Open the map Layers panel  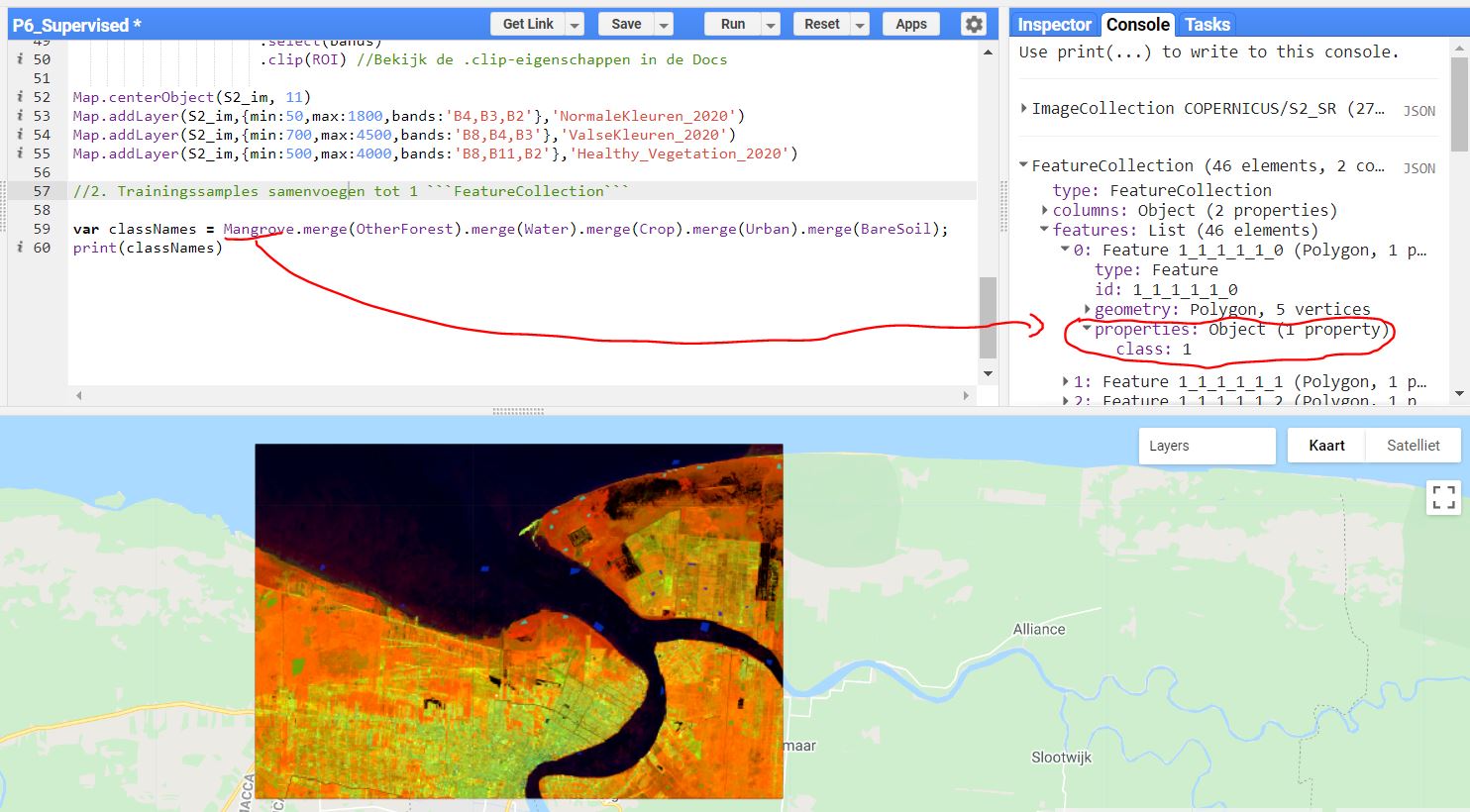1206,446
